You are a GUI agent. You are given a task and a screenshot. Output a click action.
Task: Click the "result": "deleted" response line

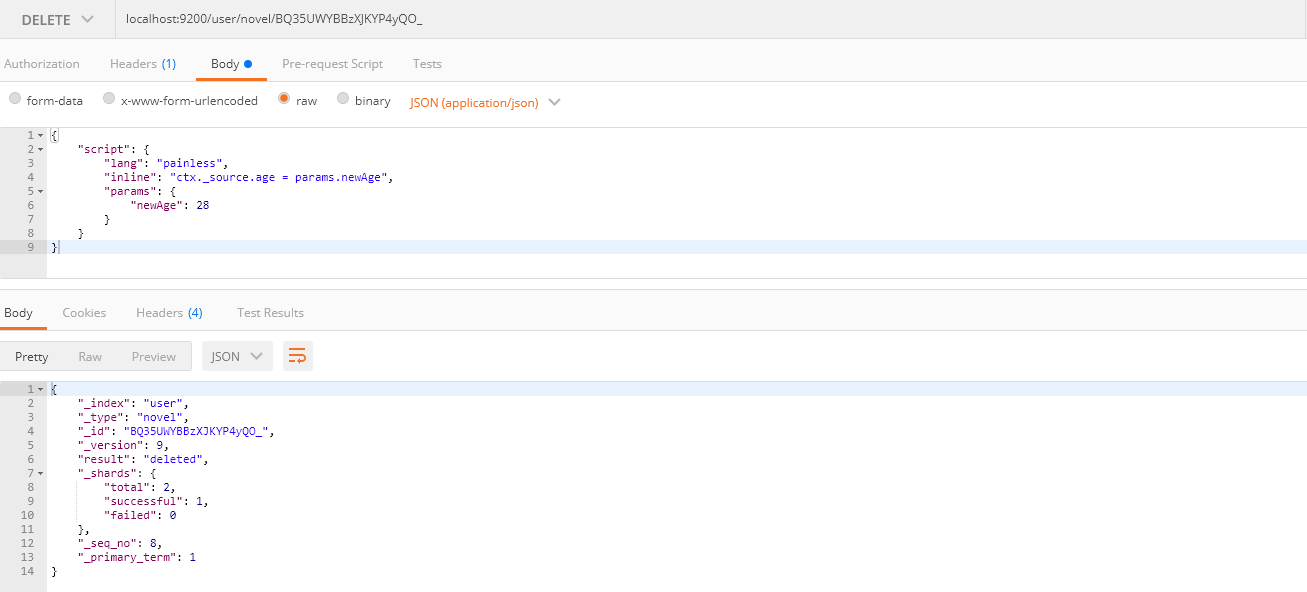coord(144,459)
